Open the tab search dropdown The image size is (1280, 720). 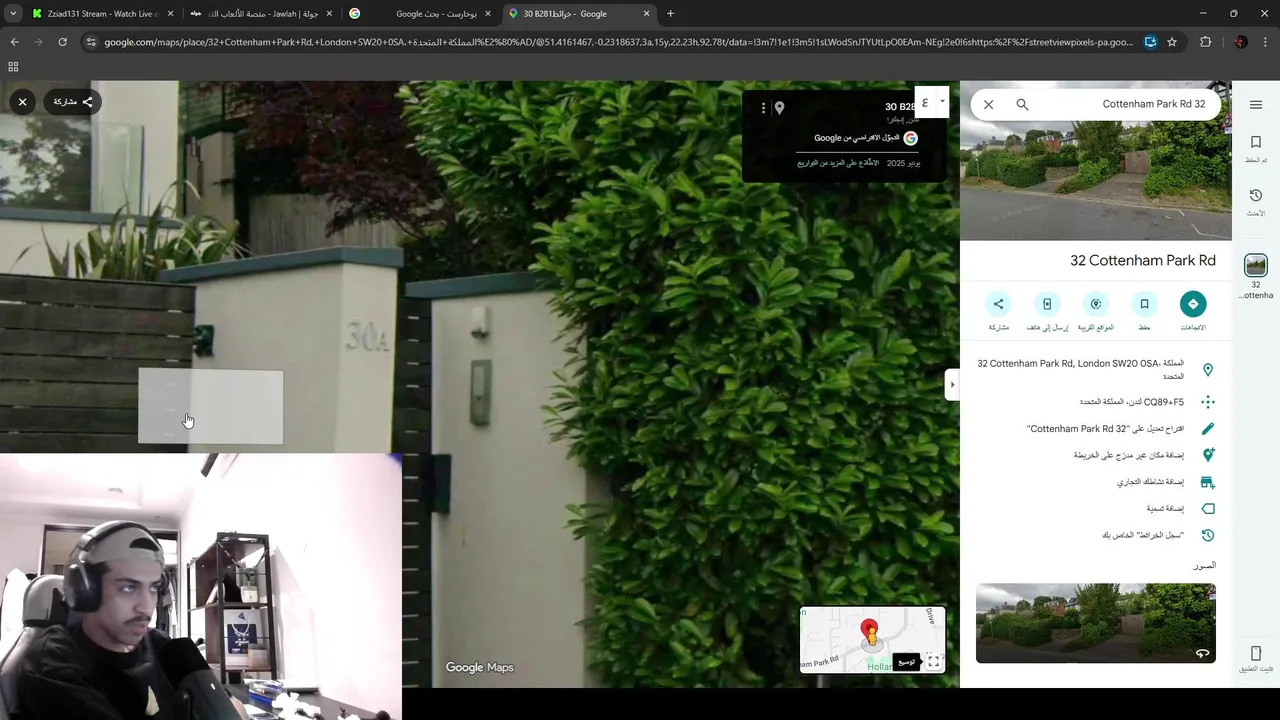[12, 14]
